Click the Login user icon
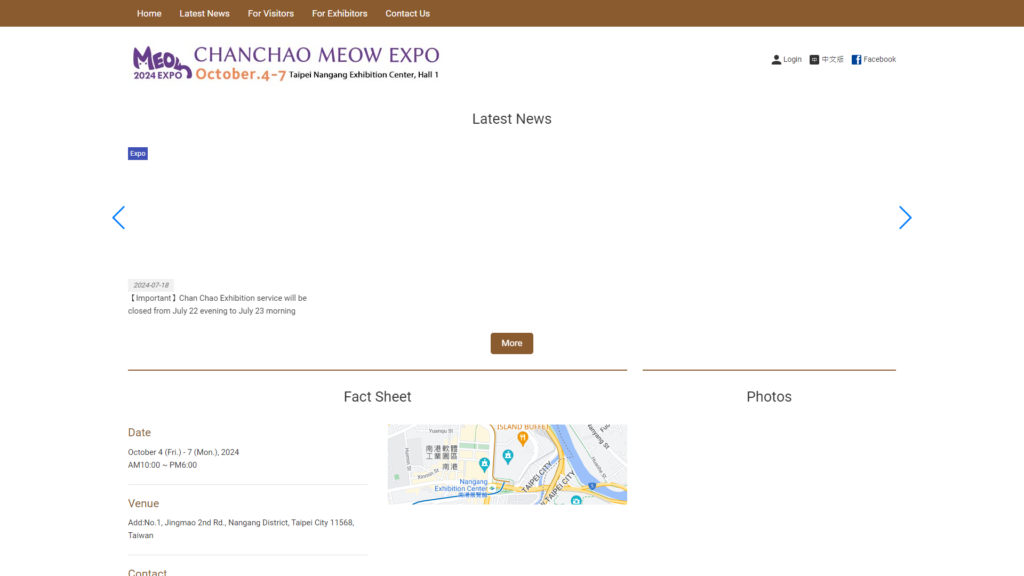 [776, 59]
